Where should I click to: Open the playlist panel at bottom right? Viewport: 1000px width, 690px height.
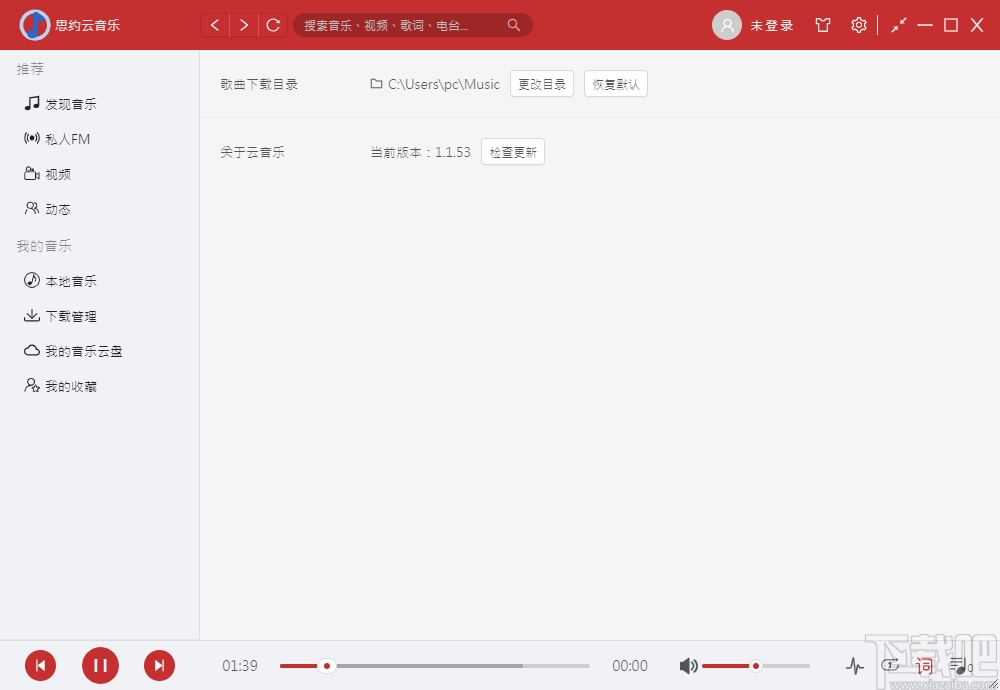pyautogui.click(x=958, y=666)
